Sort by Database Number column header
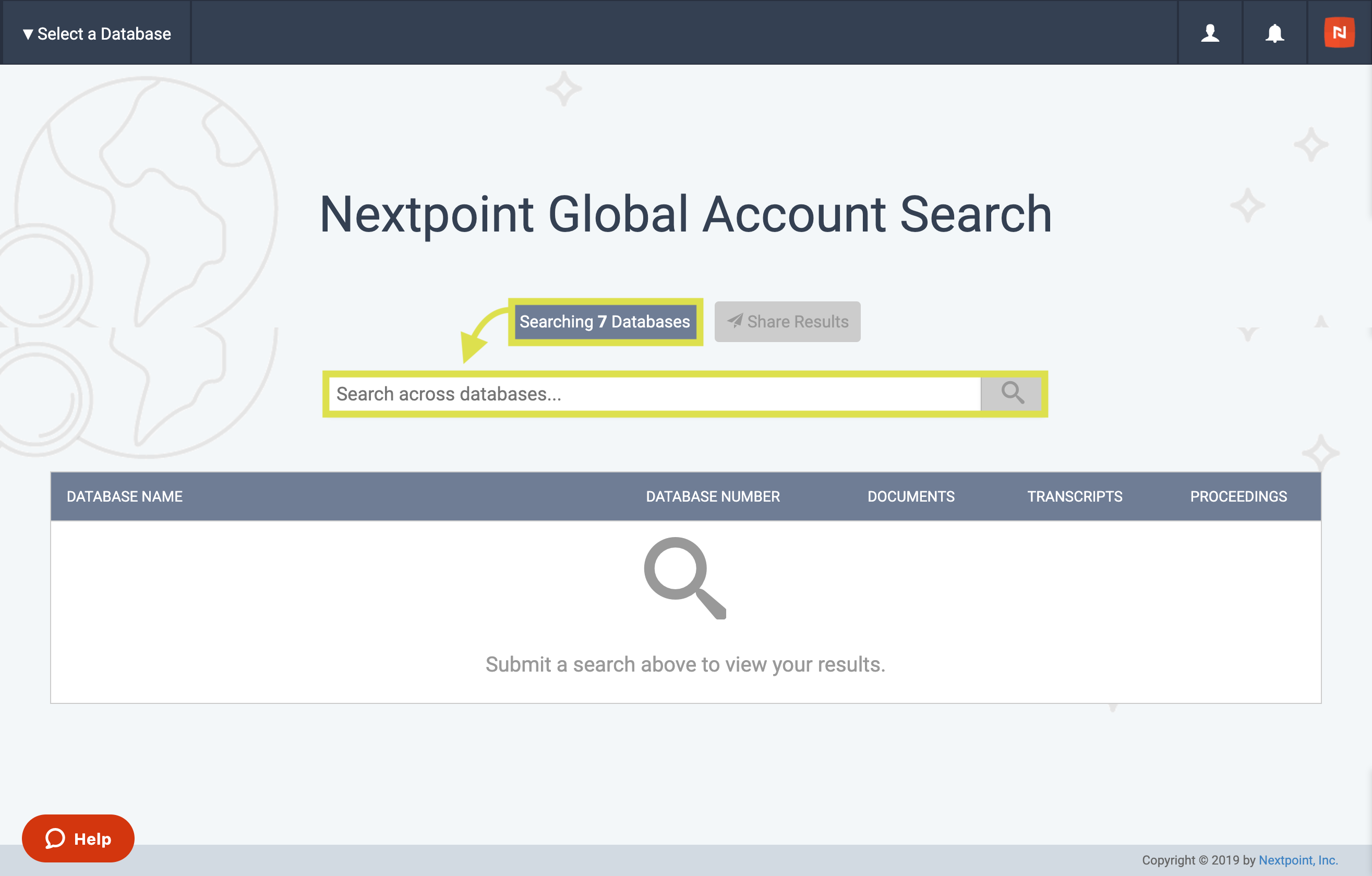Viewport: 1372px width, 876px height. click(x=713, y=496)
